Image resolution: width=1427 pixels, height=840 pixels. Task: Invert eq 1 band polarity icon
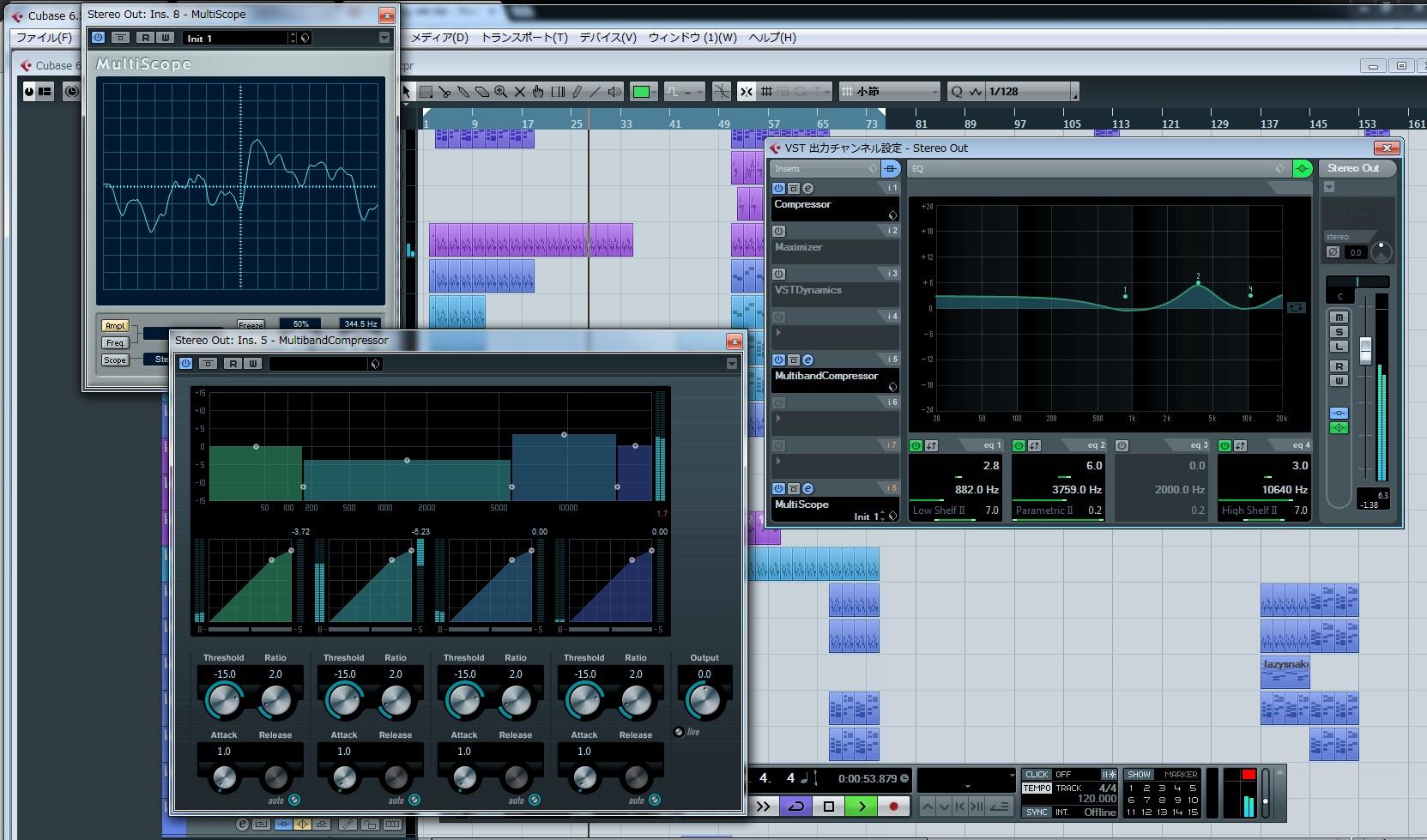pyautogui.click(x=932, y=445)
